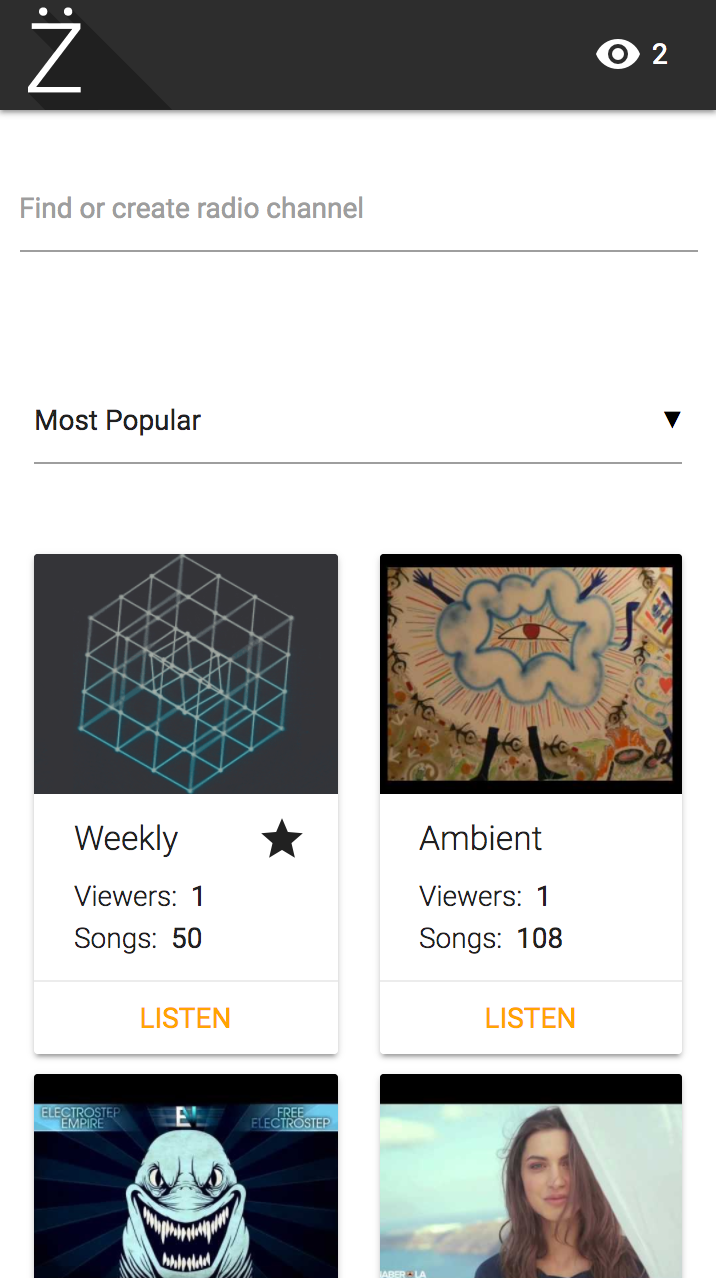This screenshot has width=716, height=1278.
Task: Open the Electrostep shark artwork channel
Action: (186, 1190)
